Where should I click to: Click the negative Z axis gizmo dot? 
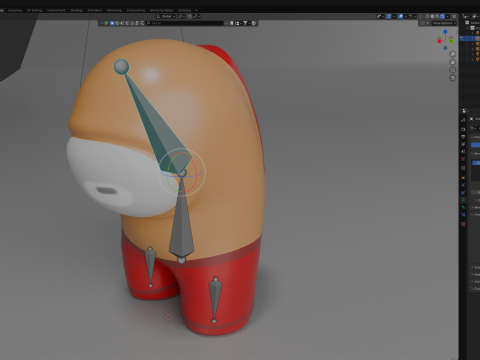pos(445,48)
